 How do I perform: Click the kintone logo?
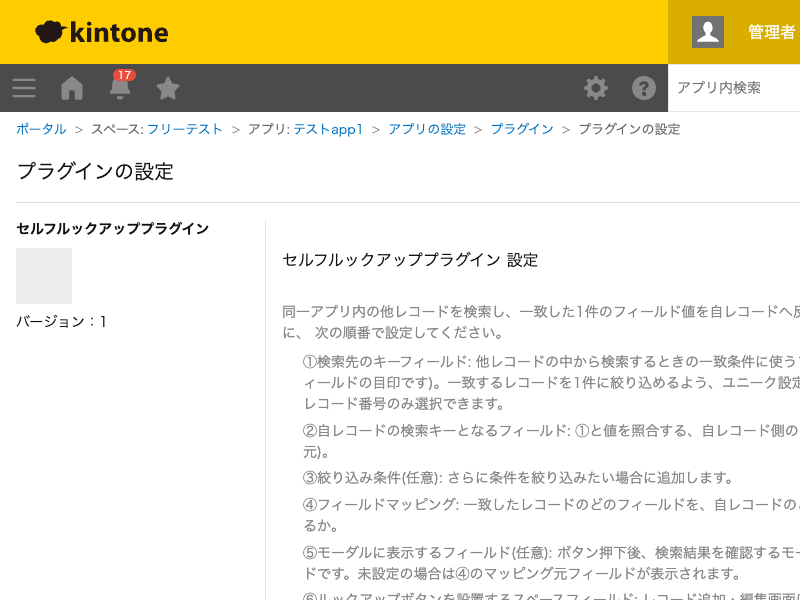[102, 32]
